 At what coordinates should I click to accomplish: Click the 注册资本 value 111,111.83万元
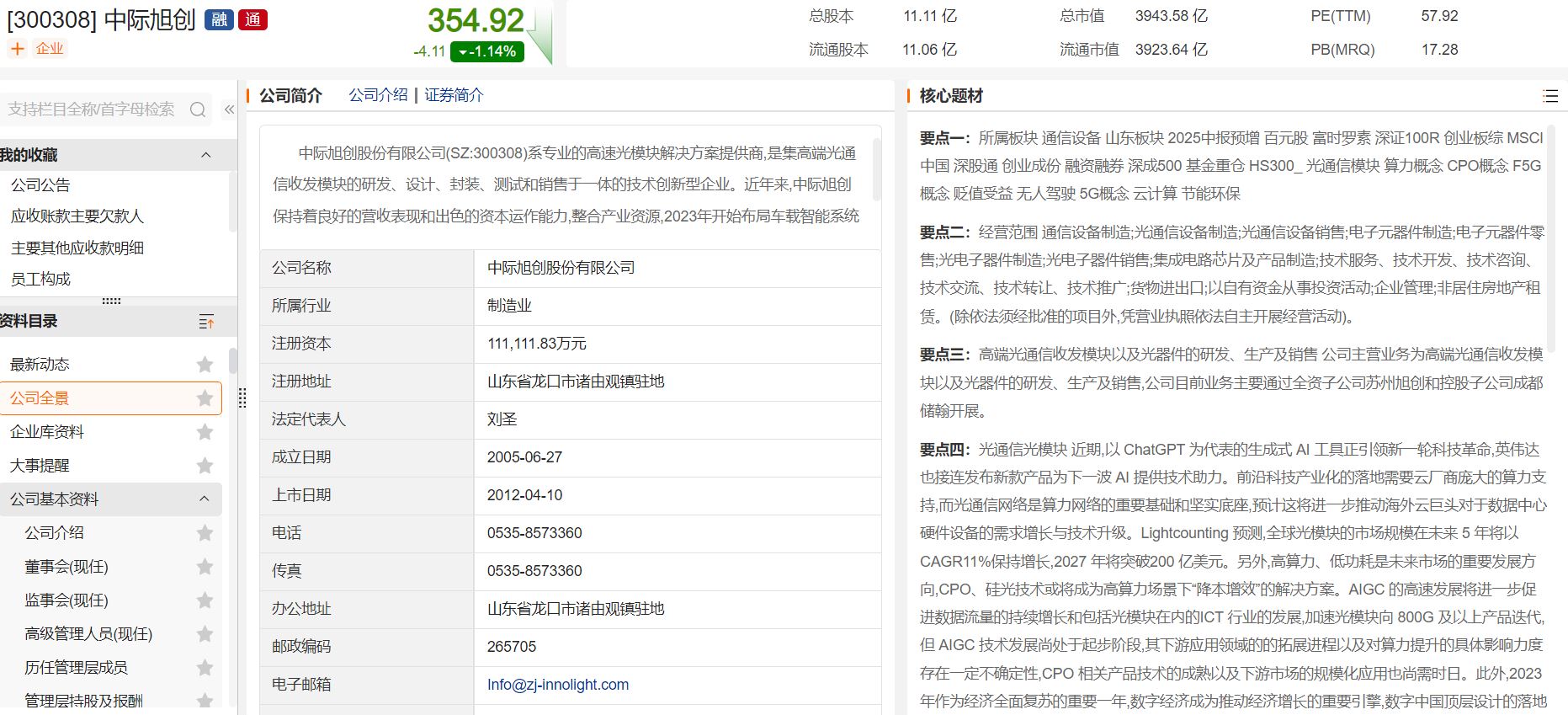536,344
